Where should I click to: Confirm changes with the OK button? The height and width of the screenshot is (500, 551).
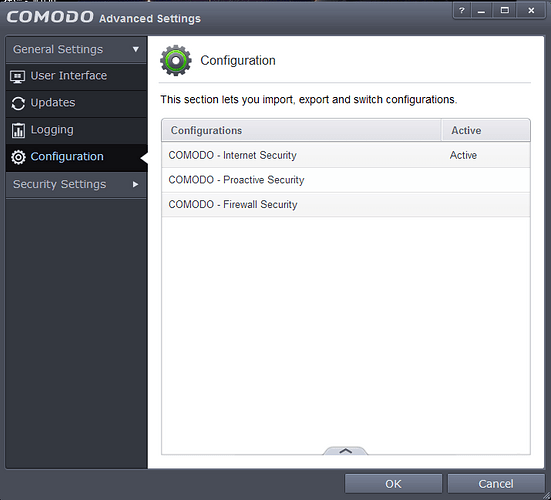393,483
